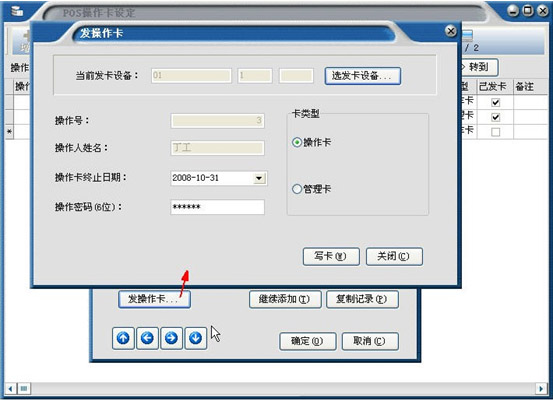This screenshot has height=400, width=553.
Task: Select the 管理卡 radio button
Action: [297, 189]
